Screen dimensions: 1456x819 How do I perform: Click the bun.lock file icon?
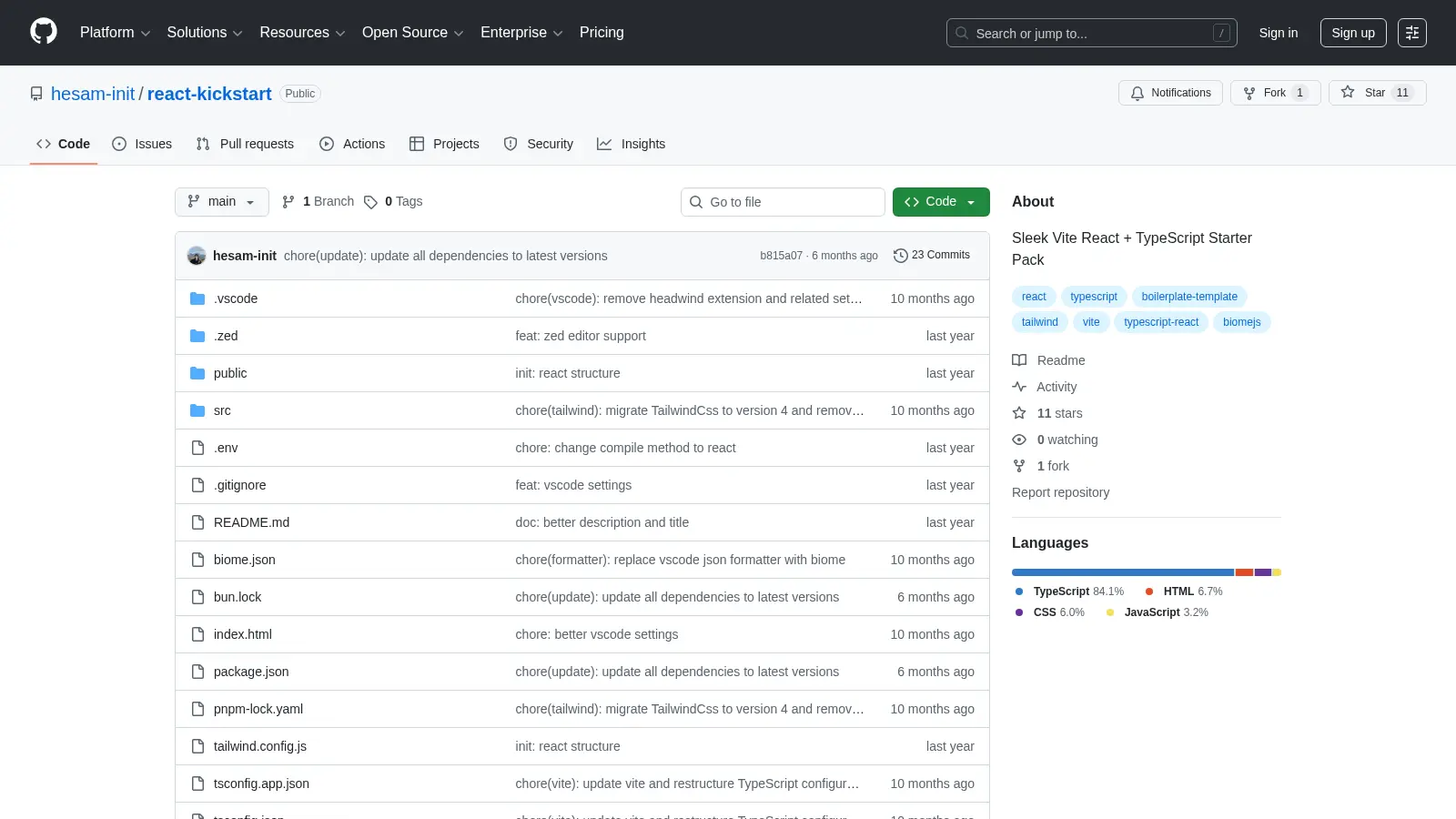coord(197,597)
